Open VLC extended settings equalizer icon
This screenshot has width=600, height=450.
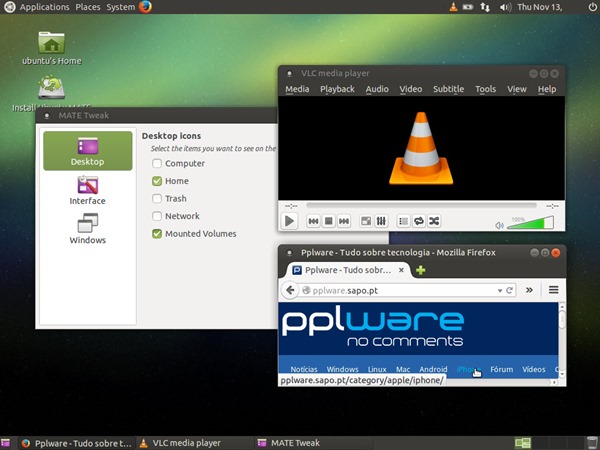(381, 221)
